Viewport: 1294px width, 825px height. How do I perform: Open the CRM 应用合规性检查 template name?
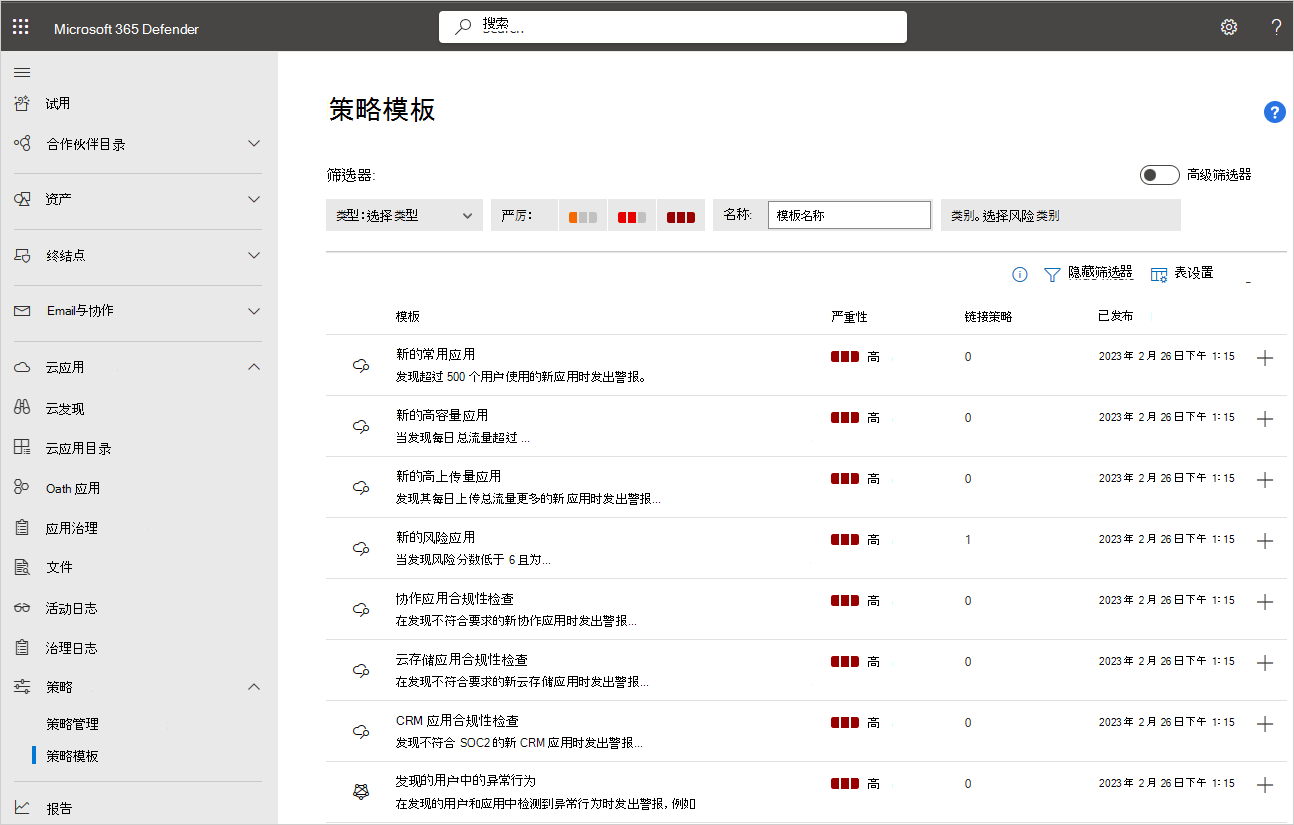[x=457, y=720]
